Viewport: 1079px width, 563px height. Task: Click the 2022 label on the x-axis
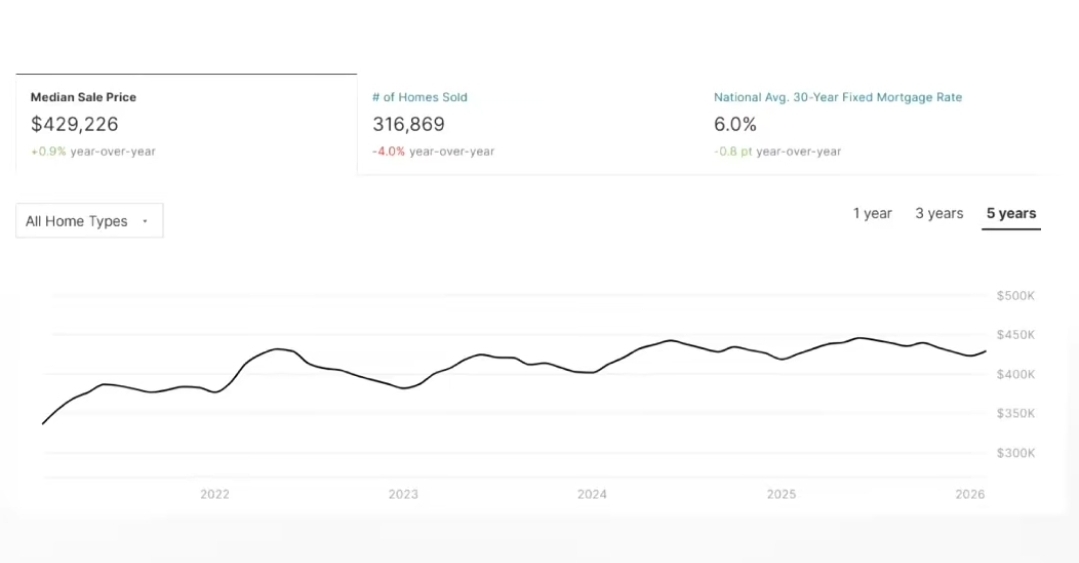214,494
